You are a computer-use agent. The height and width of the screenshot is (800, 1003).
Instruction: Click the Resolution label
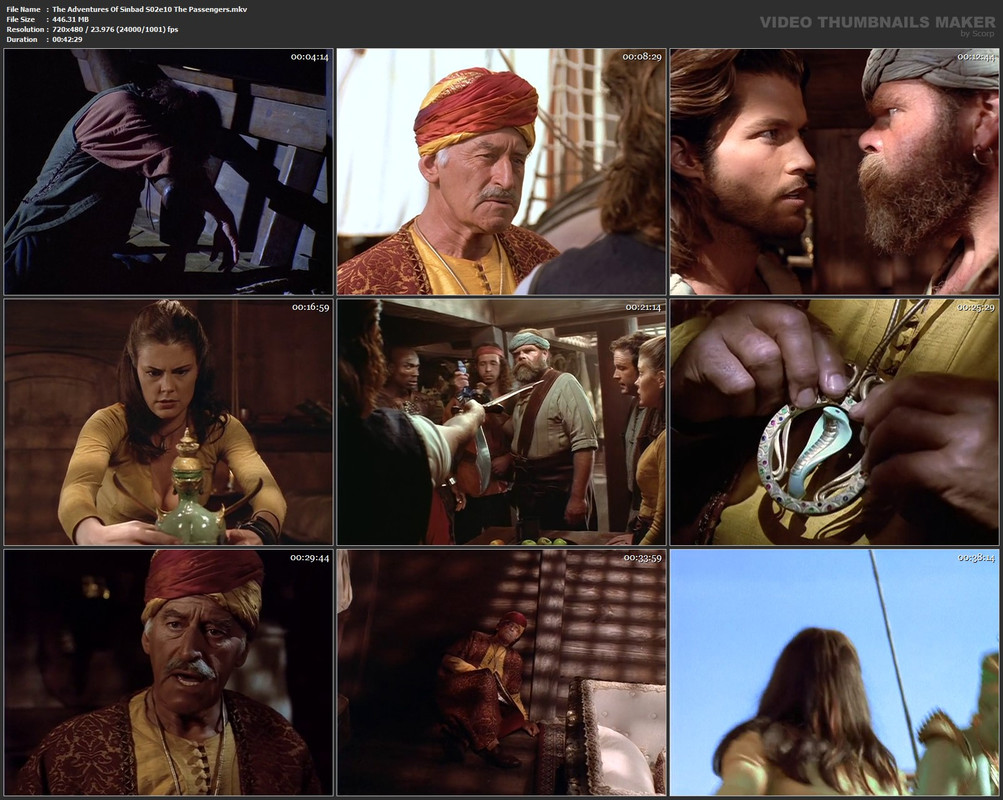pyautogui.click(x=26, y=29)
